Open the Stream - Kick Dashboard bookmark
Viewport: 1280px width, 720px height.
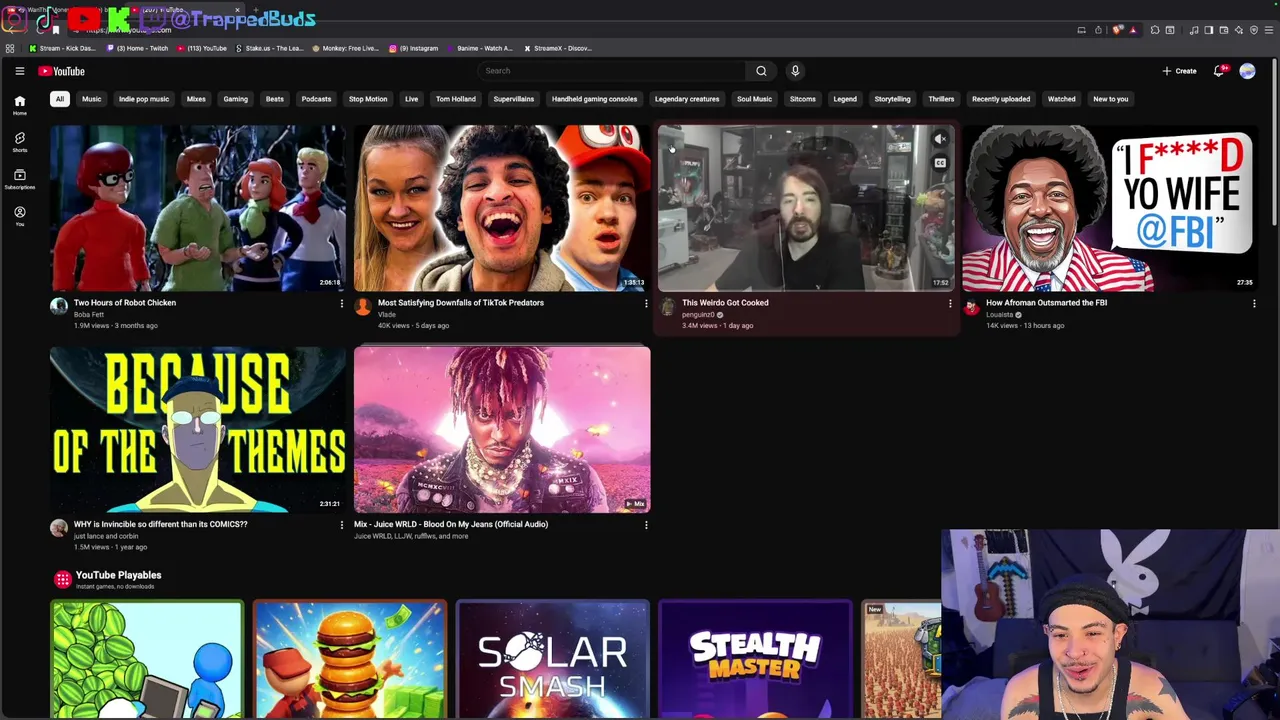[63, 48]
